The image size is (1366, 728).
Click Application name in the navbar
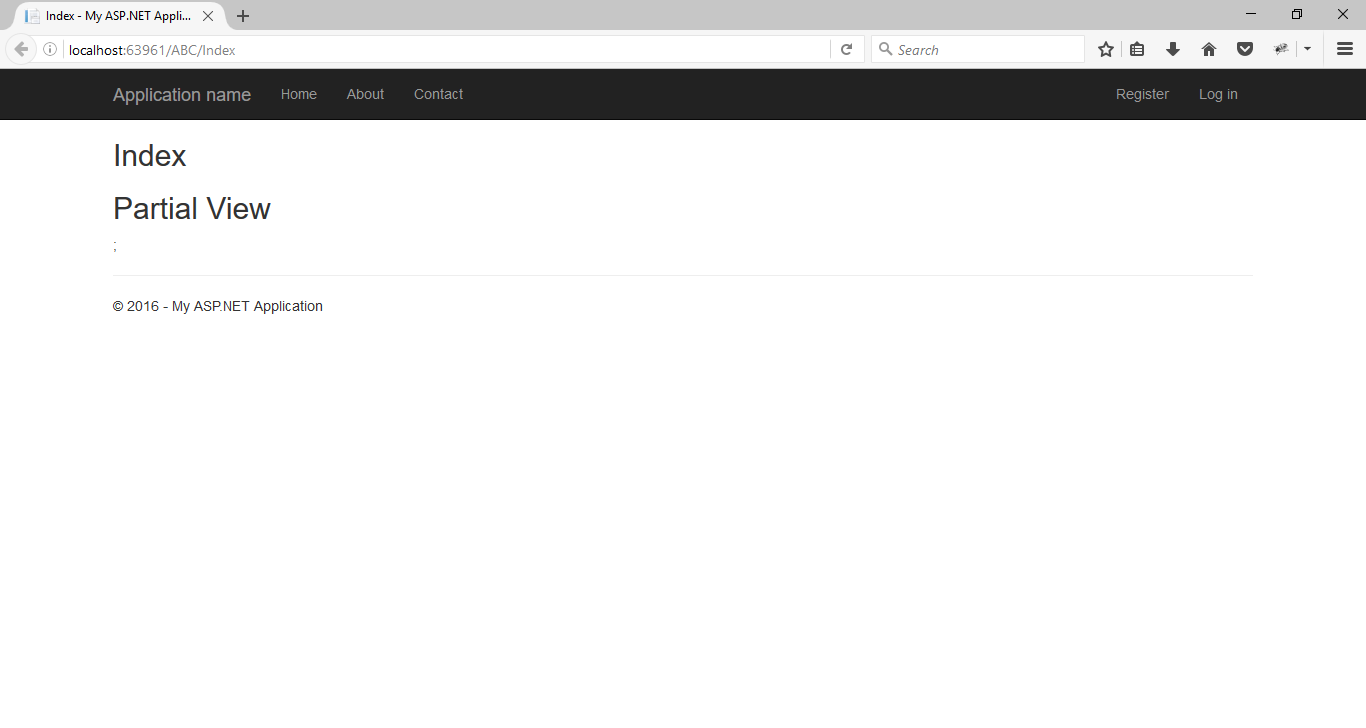coord(181,94)
